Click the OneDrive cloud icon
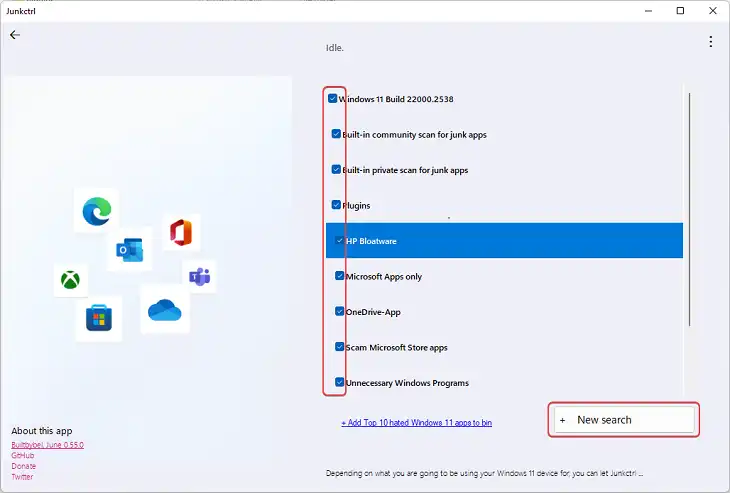 coord(164,310)
